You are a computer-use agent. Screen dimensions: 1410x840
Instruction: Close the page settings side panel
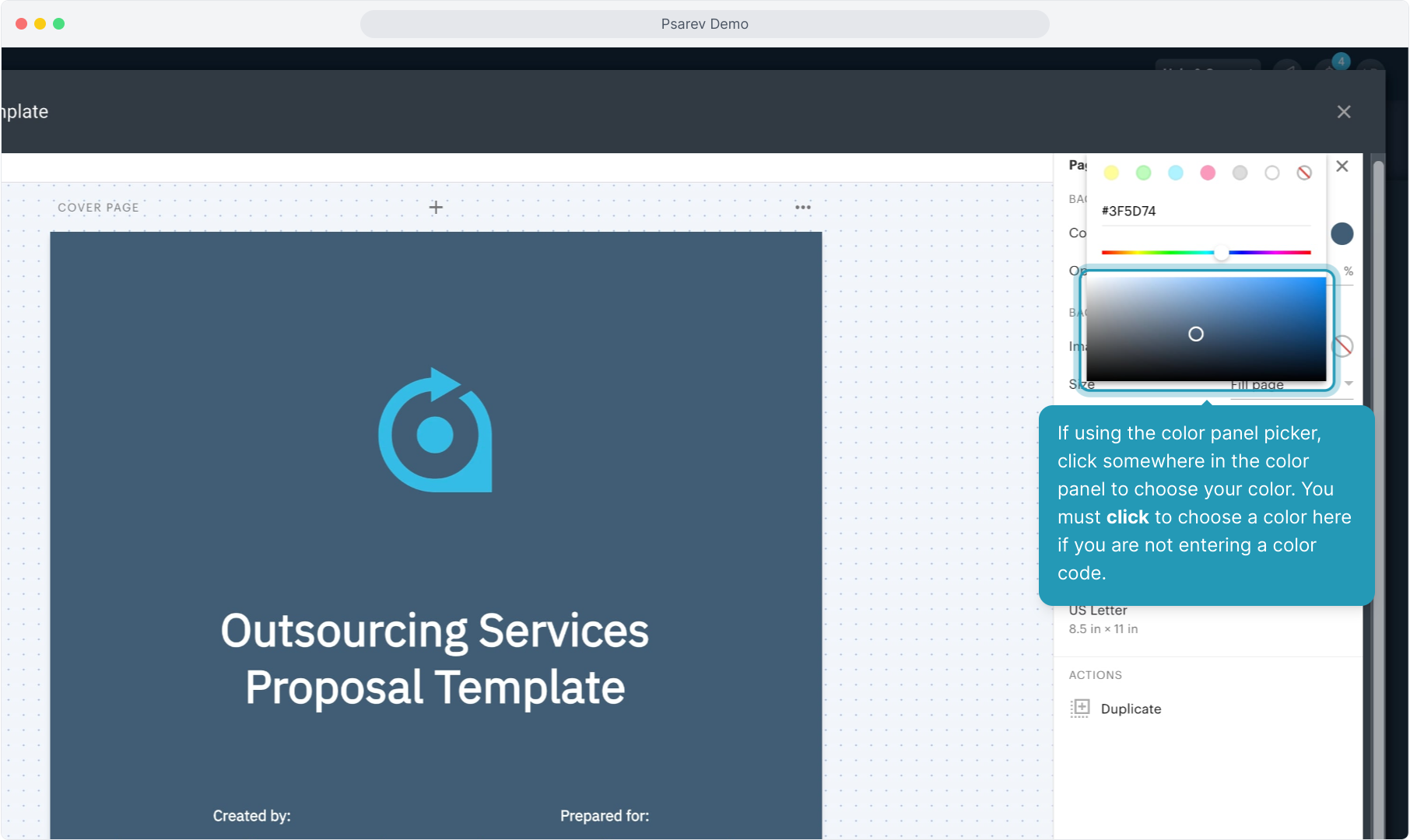tap(1342, 166)
